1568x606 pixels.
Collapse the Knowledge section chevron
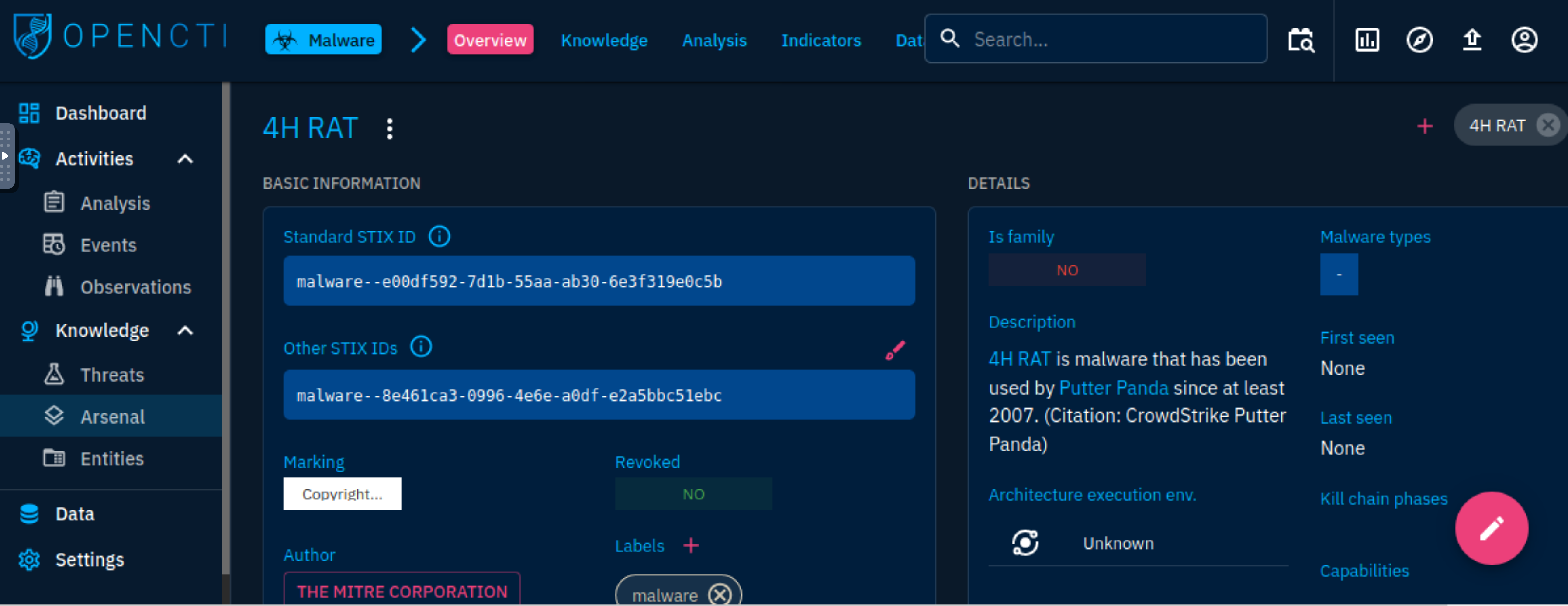click(x=185, y=331)
